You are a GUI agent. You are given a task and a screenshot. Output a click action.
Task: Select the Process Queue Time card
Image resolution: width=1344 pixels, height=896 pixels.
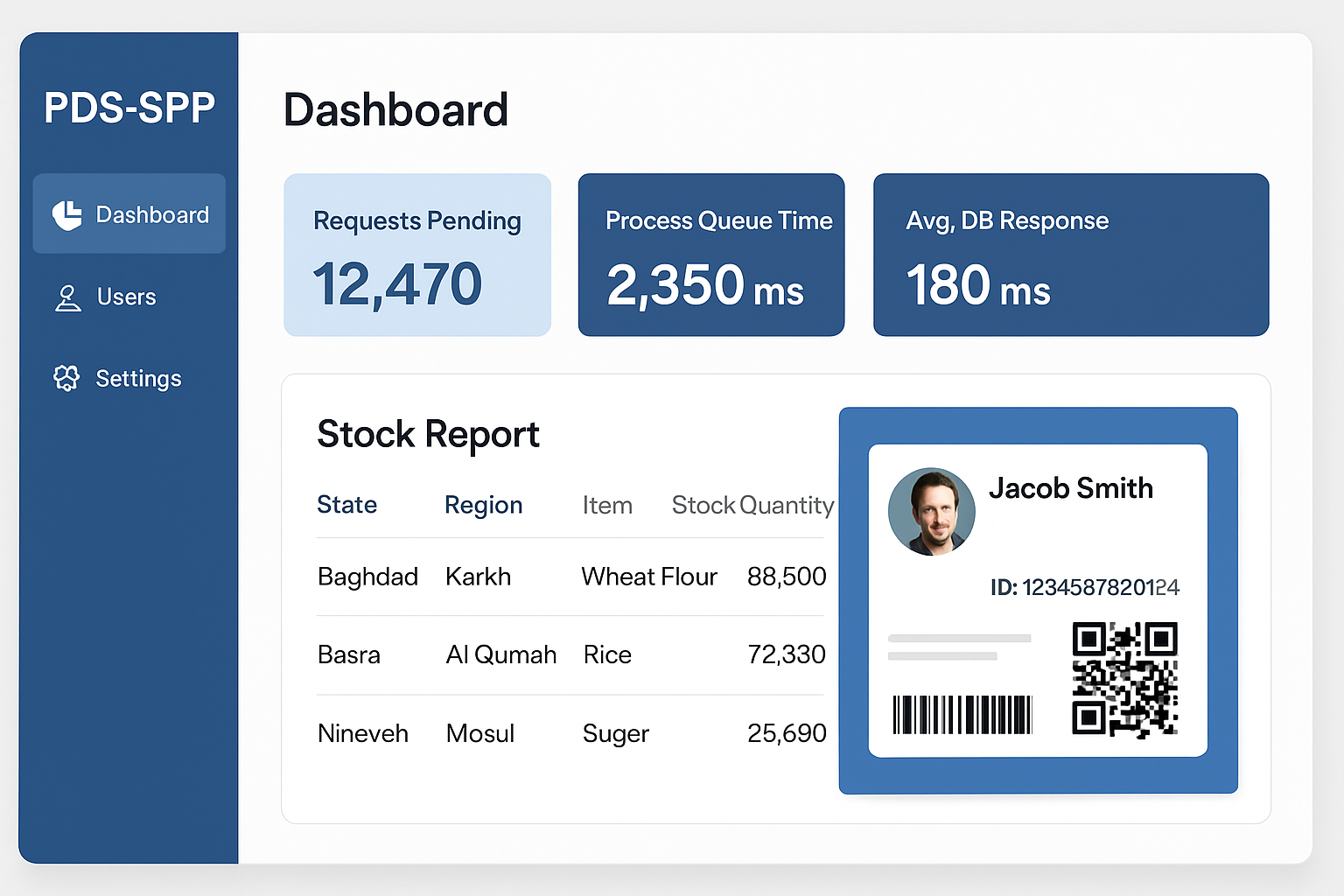pos(710,255)
